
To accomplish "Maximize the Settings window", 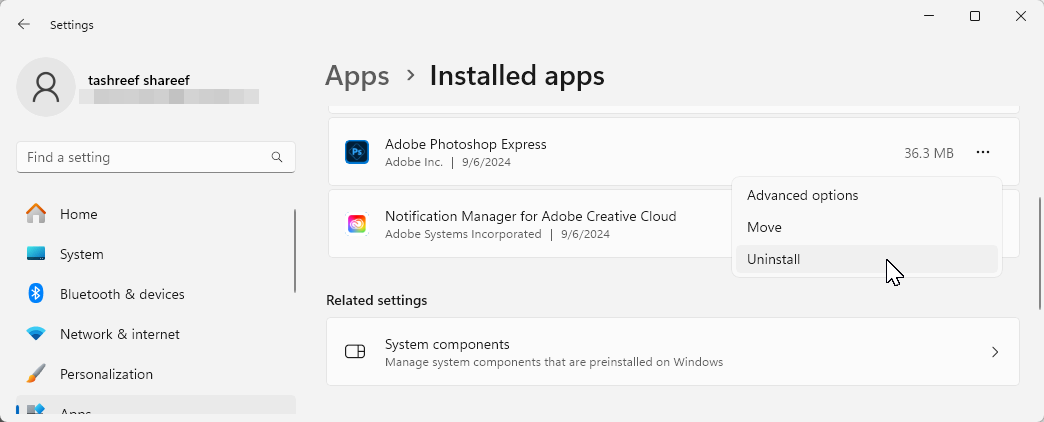I will 975,16.
